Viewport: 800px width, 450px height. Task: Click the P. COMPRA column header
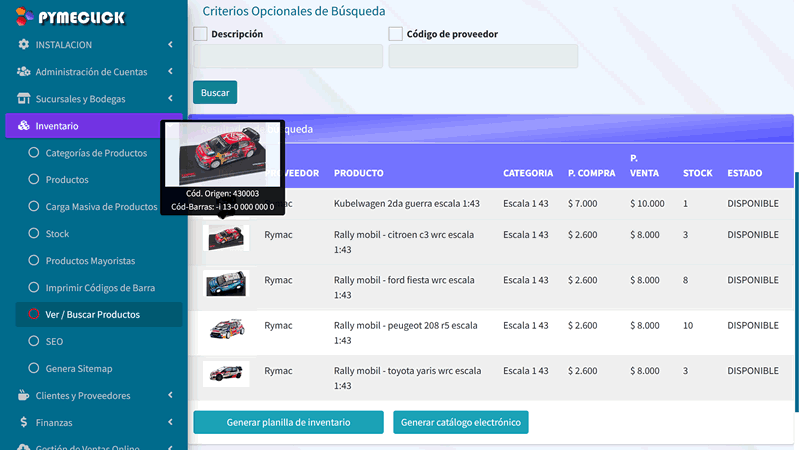point(591,173)
